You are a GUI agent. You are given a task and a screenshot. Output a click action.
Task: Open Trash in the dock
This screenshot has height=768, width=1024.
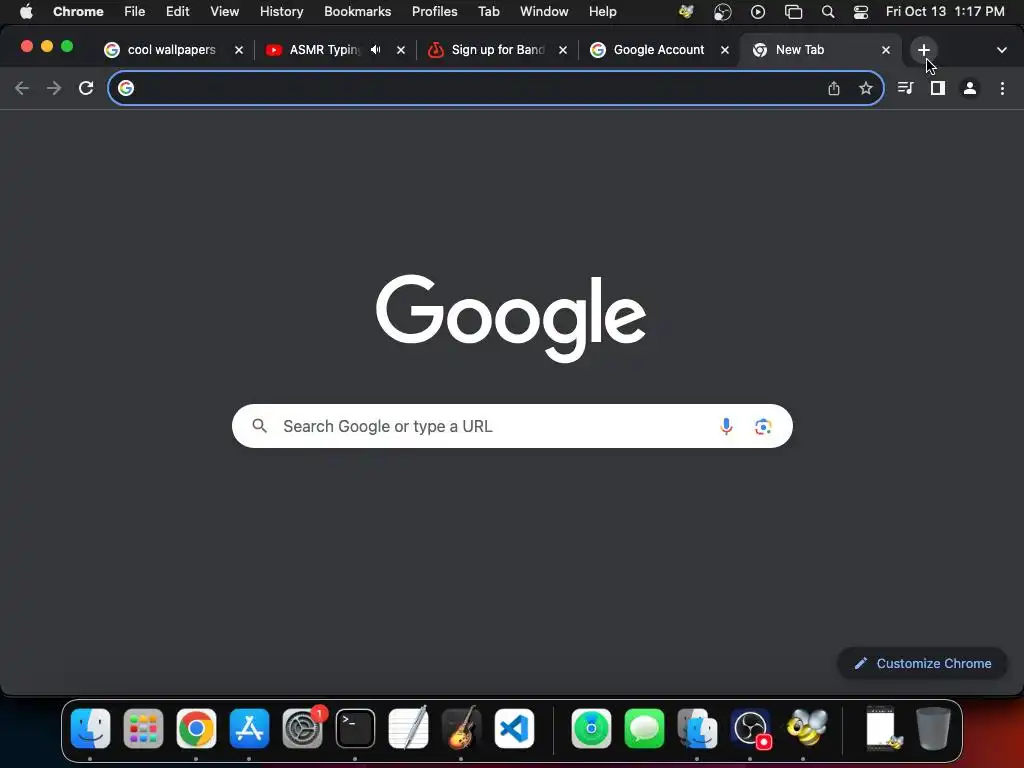pyautogui.click(x=933, y=728)
